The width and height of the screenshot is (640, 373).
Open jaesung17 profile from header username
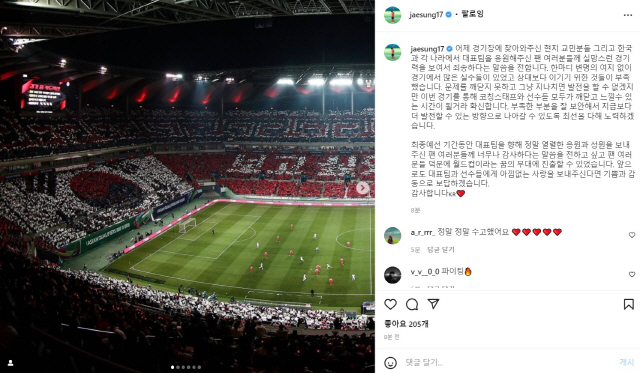[426, 15]
